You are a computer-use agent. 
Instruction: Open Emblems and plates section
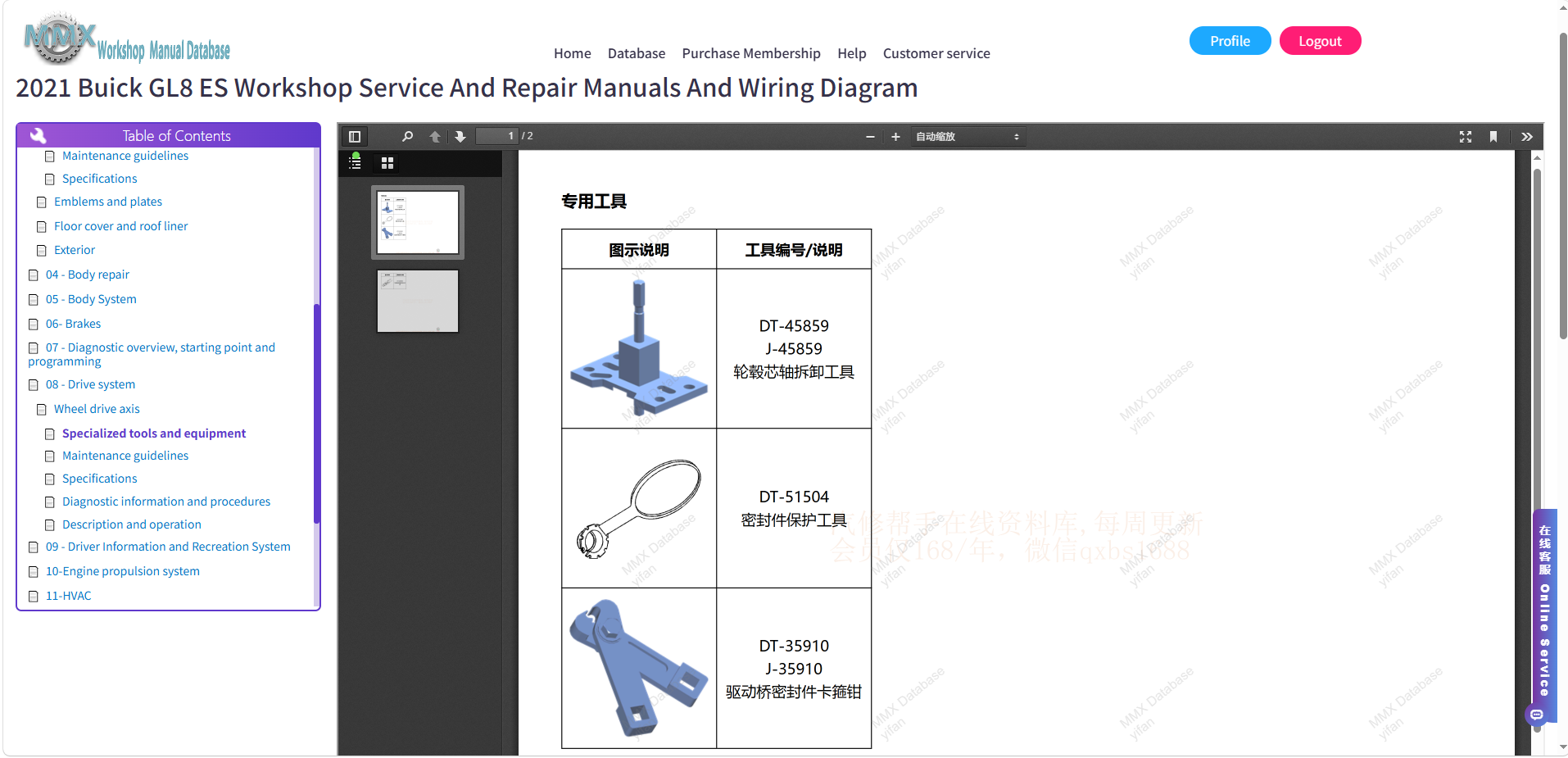coord(108,202)
